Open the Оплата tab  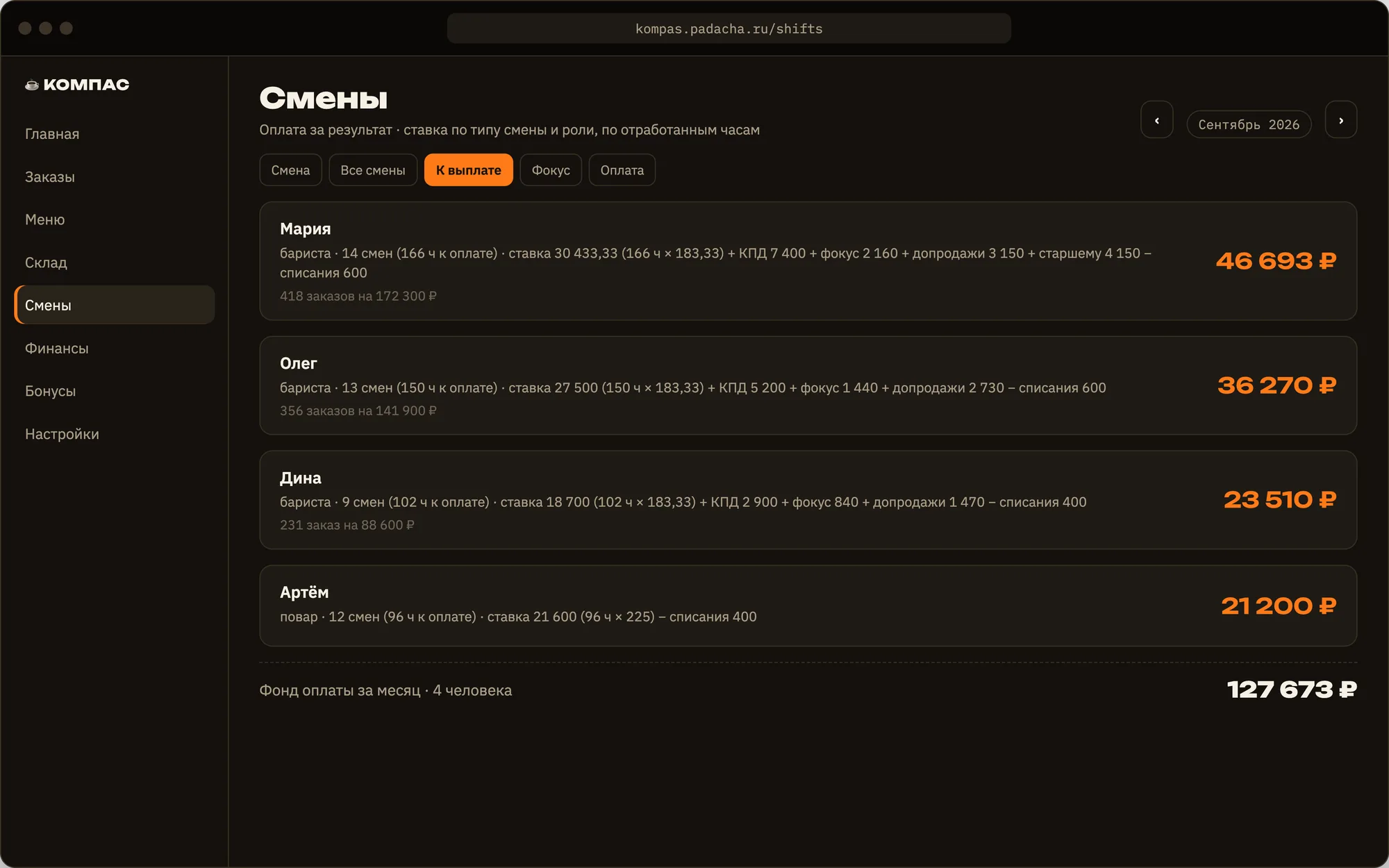tap(622, 170)
